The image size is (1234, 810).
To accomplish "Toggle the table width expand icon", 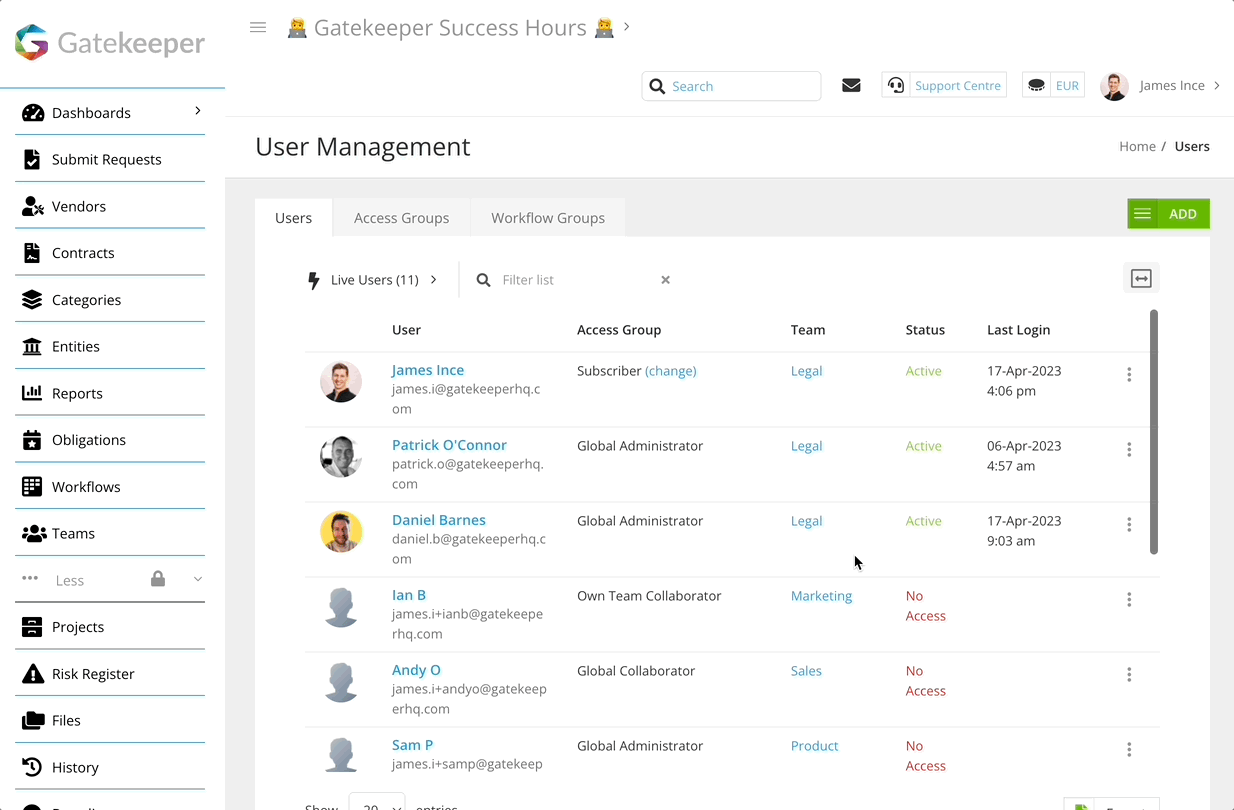I will [x=1141, y=279].
